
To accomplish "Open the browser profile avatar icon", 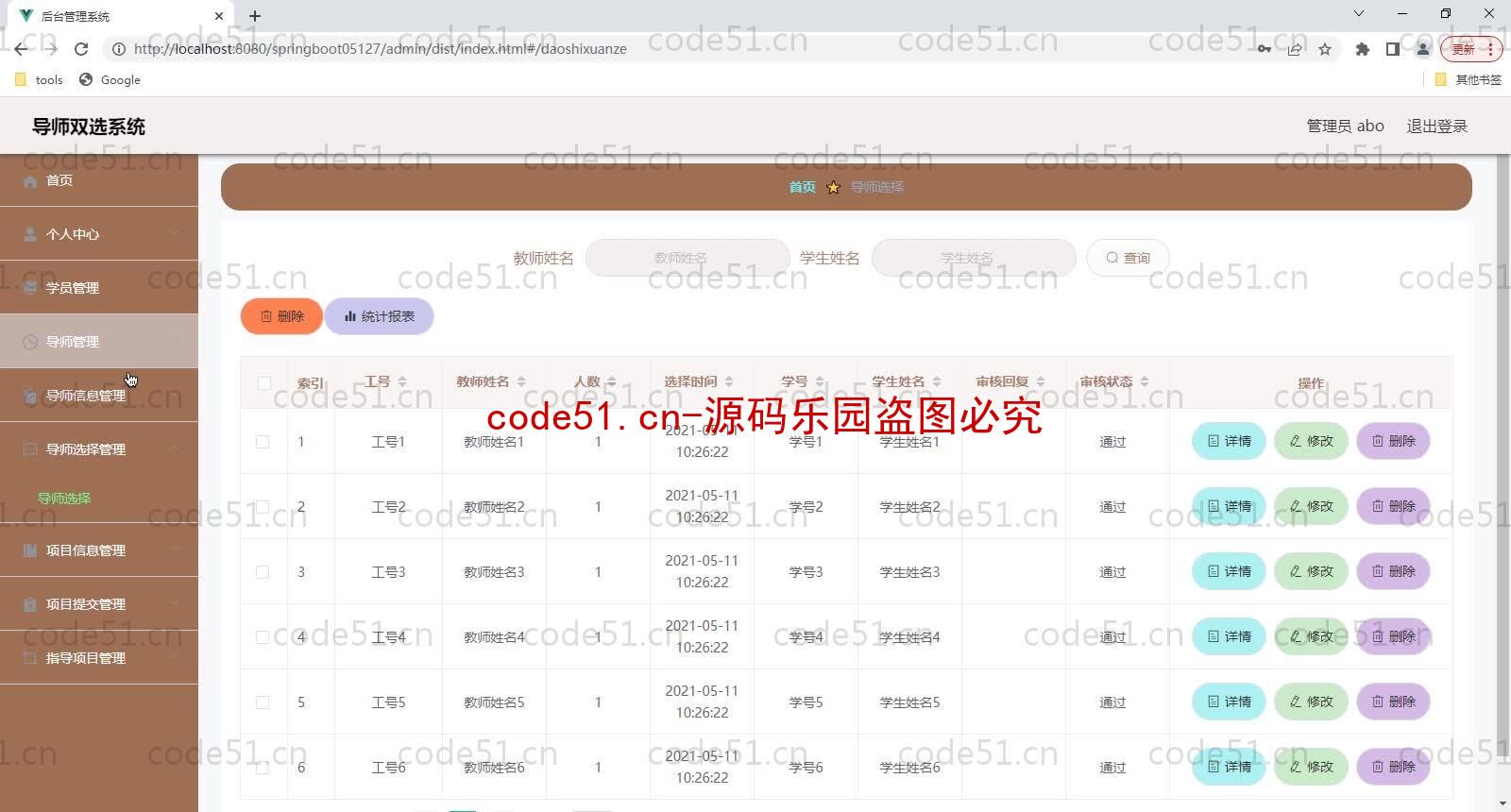I will click(x=1422, y=49).
